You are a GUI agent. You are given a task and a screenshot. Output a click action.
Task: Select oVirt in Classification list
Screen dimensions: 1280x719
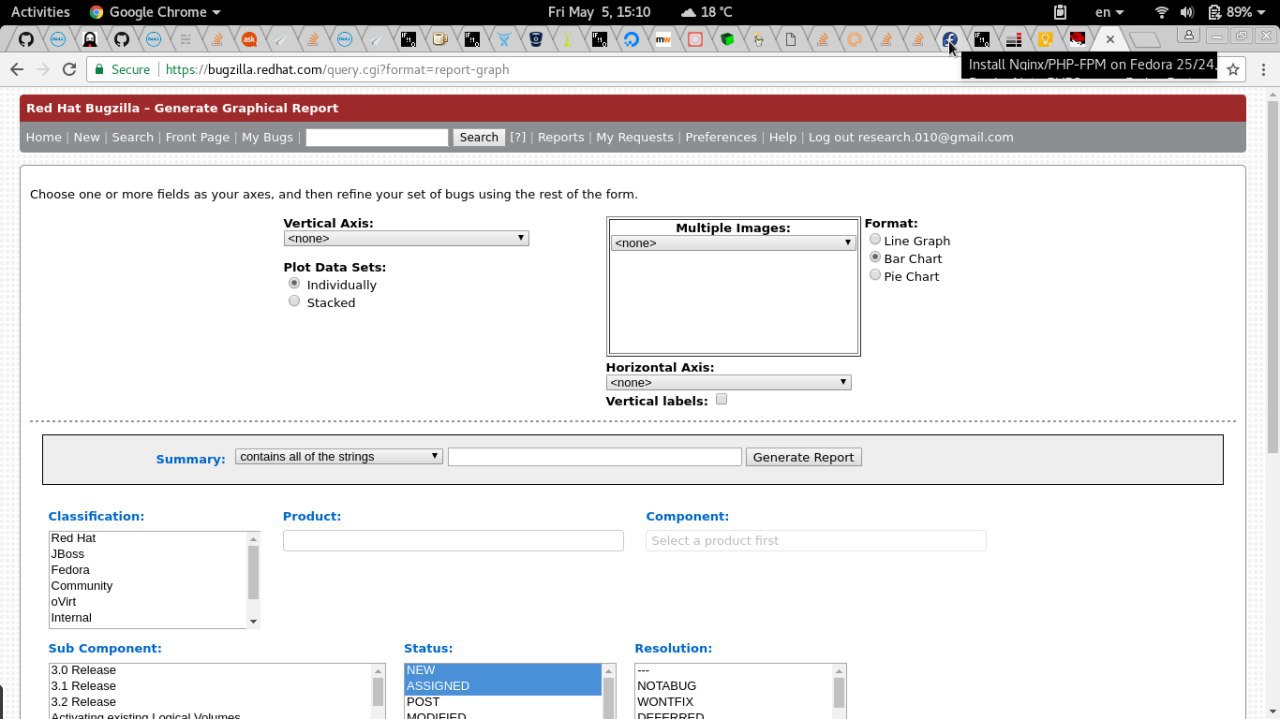pos(148,602)
